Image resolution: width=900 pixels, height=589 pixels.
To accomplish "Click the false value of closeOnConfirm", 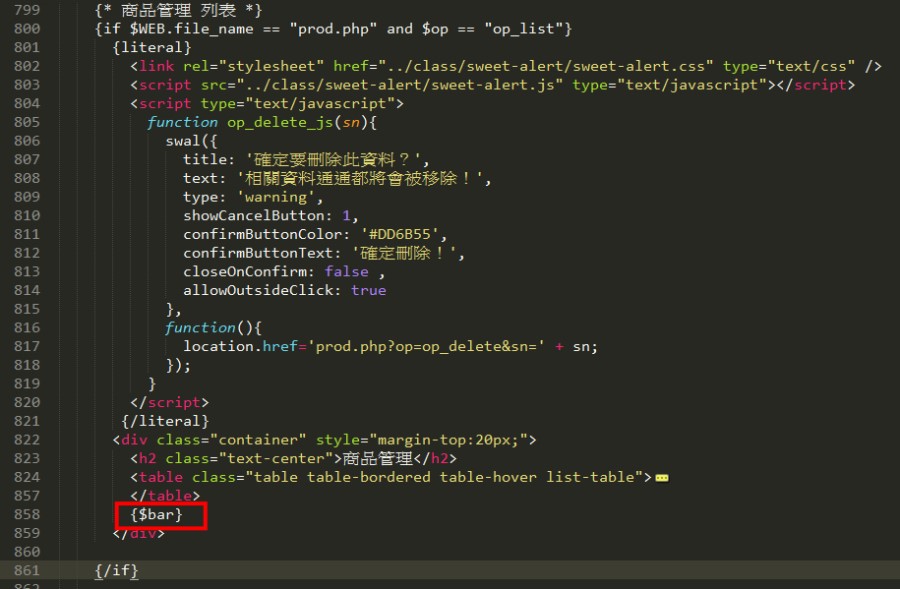I will [347, 272].
